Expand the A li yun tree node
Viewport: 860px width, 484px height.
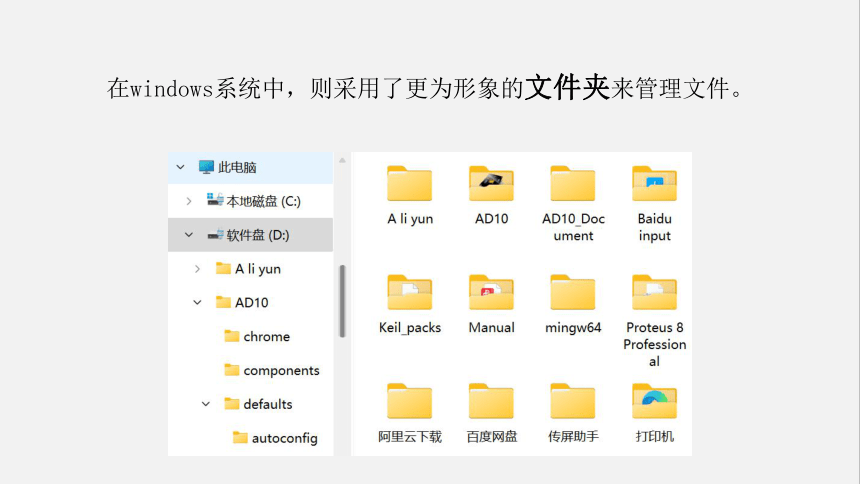tap(197, 269)
